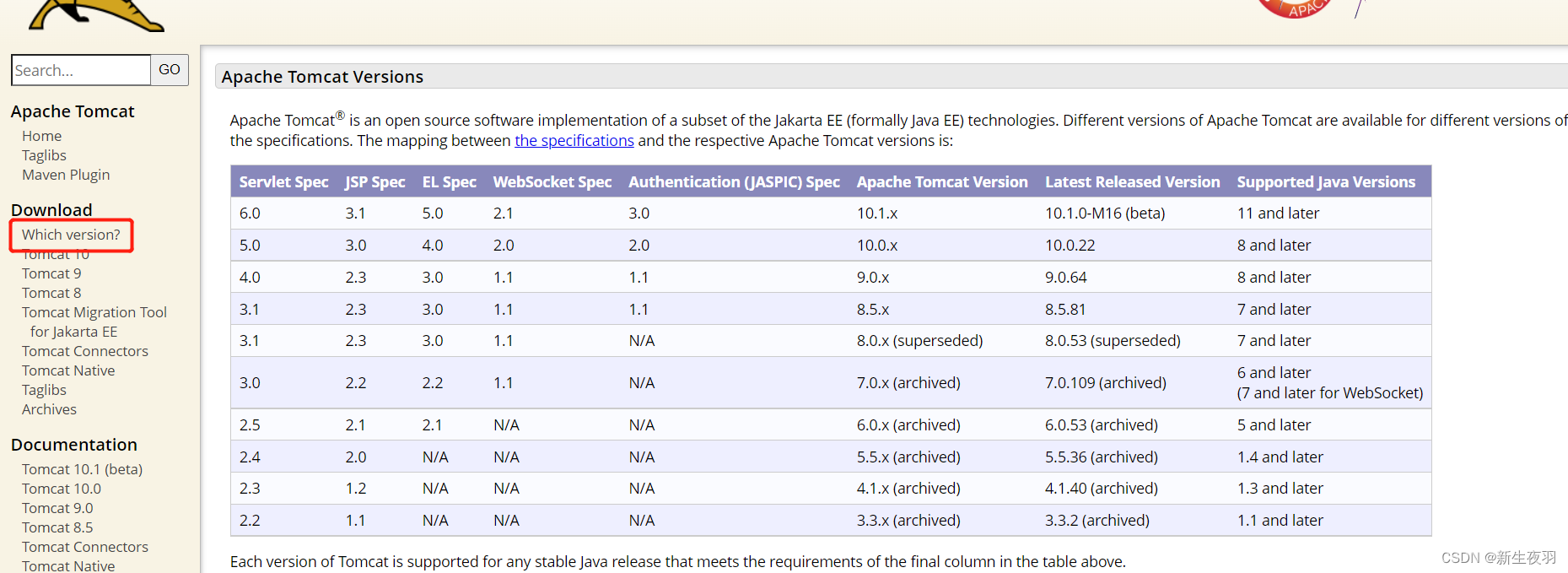
Task: Click the 'Apache Tomcat Version' column header
Action: [942, 182]
